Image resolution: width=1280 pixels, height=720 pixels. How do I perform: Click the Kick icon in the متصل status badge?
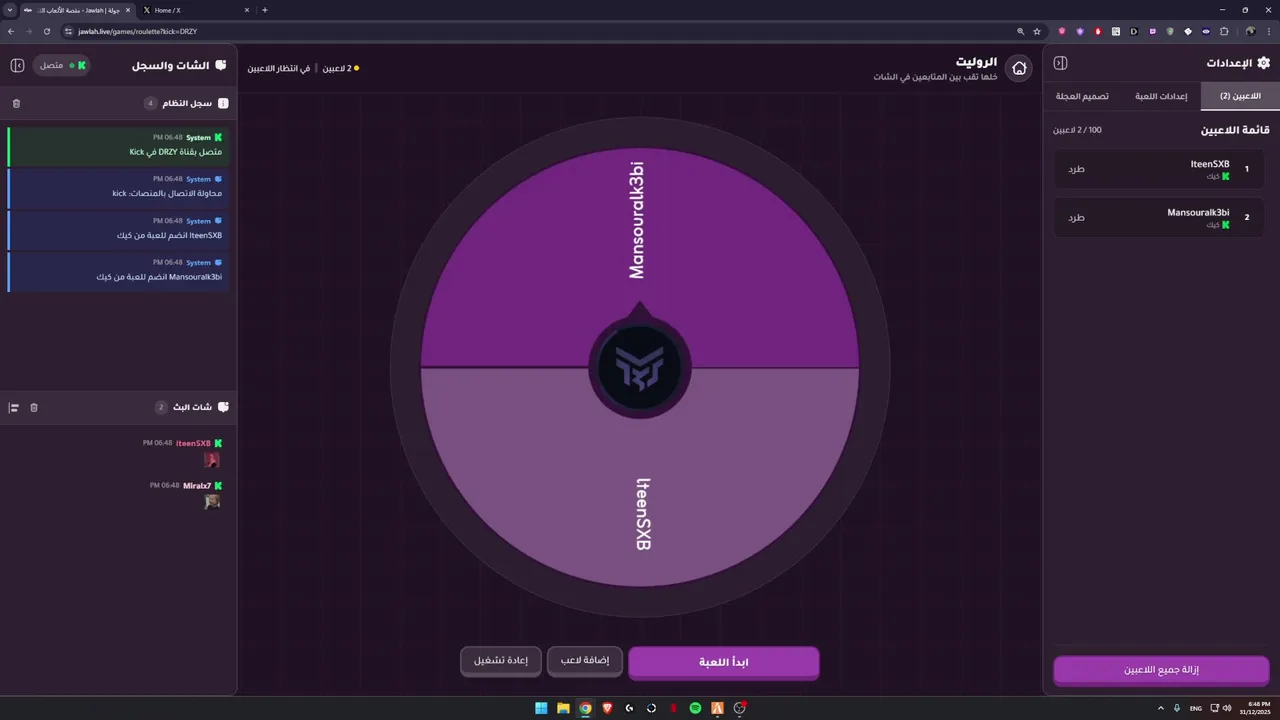82,65
